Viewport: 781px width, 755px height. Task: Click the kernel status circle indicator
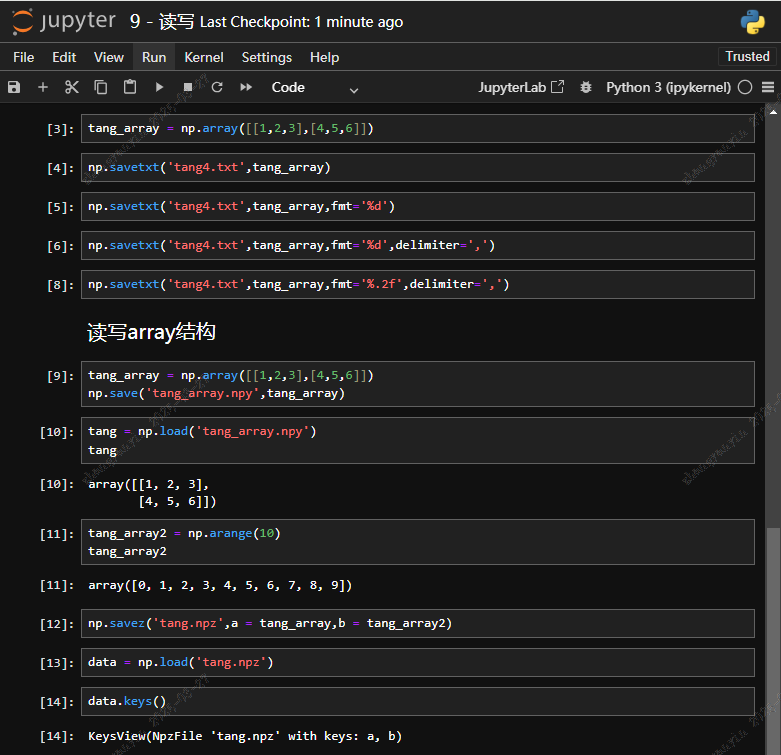point(745,87)
